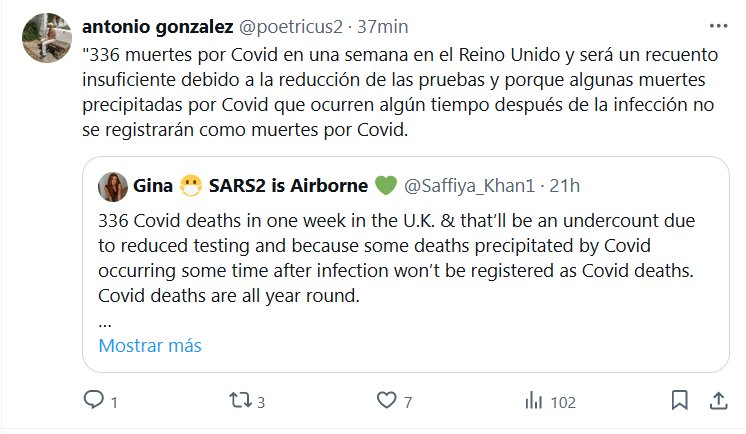The image size is (746, 434).
Task: Click the 21h quoted tweet timestamp
Action: click(566, 185)
